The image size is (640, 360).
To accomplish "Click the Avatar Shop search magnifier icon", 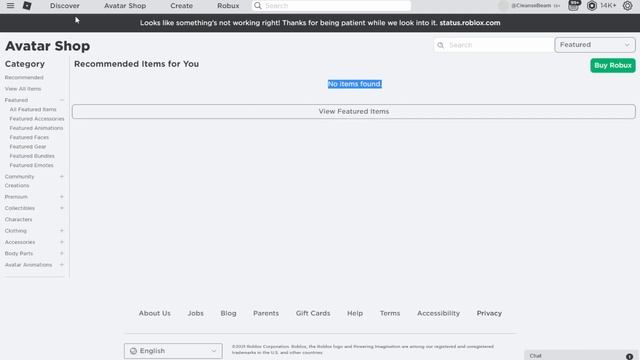I will (440, 45).
